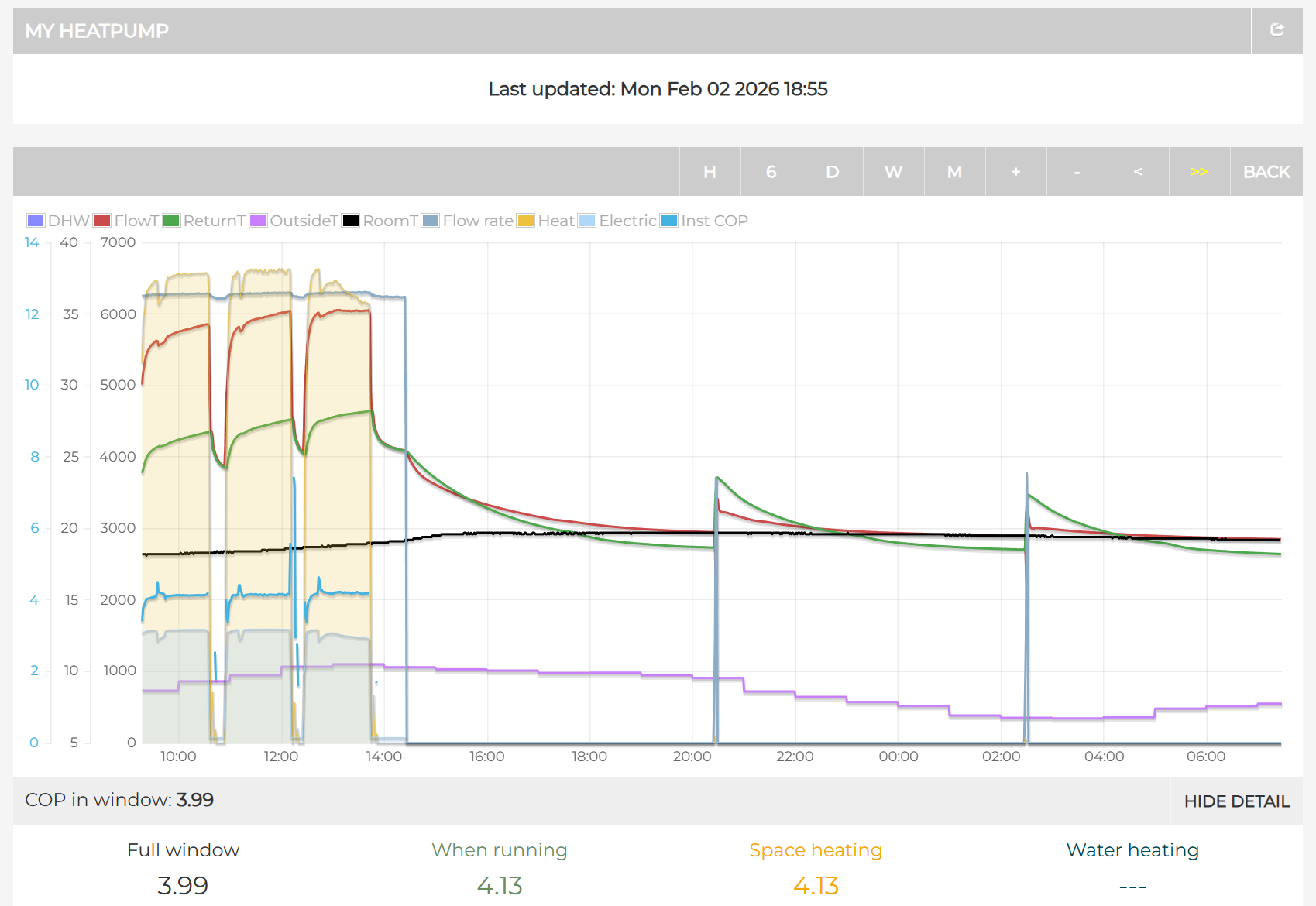Click the share icon in the header

pos(1276,30)
